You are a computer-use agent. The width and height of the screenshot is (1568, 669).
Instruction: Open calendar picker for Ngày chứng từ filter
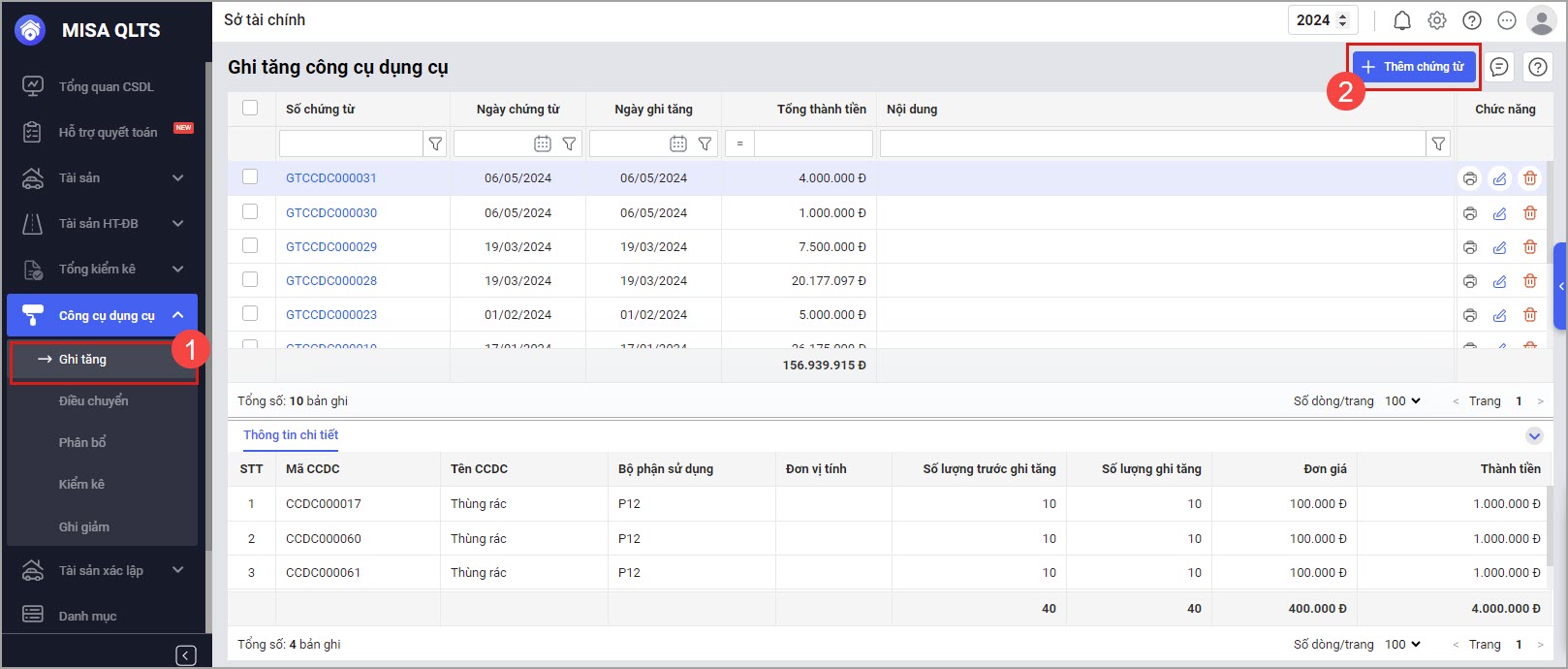pyautogui.click(x=543, y=143)
